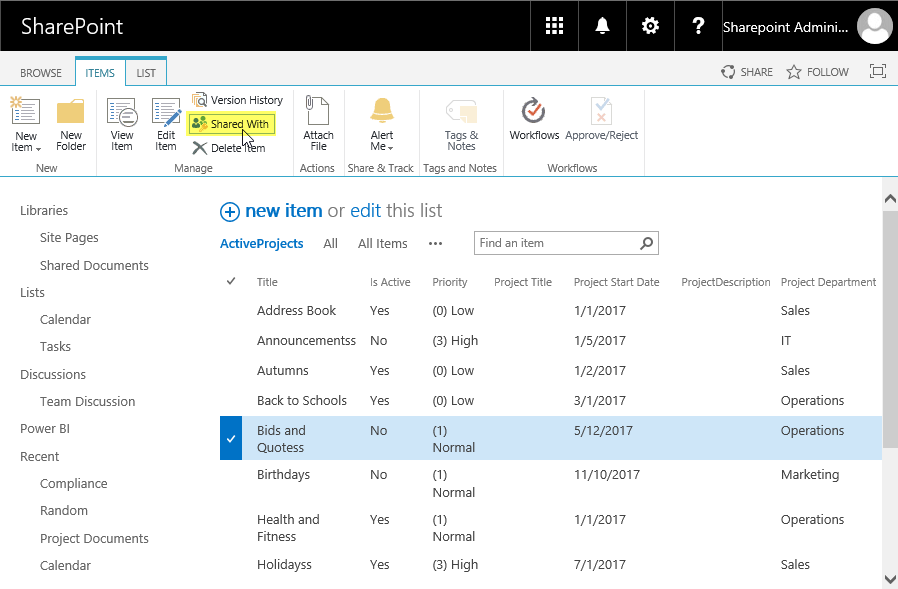The height and width of the screenshot is (589, 898).
Task: Open Site Pages in the sidebar
Action: coord(69,237)
